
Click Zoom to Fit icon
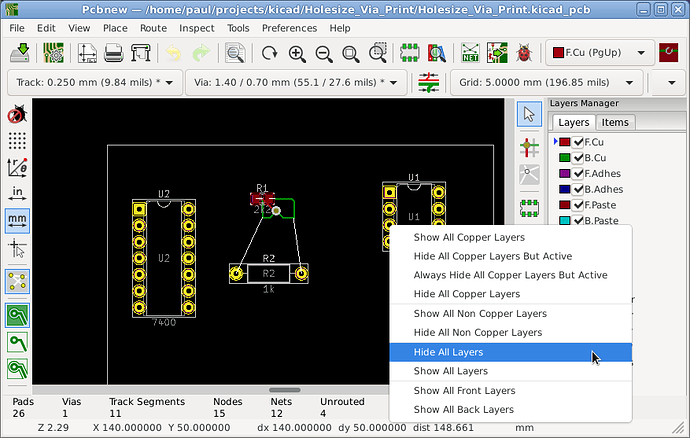click(351, 54)
